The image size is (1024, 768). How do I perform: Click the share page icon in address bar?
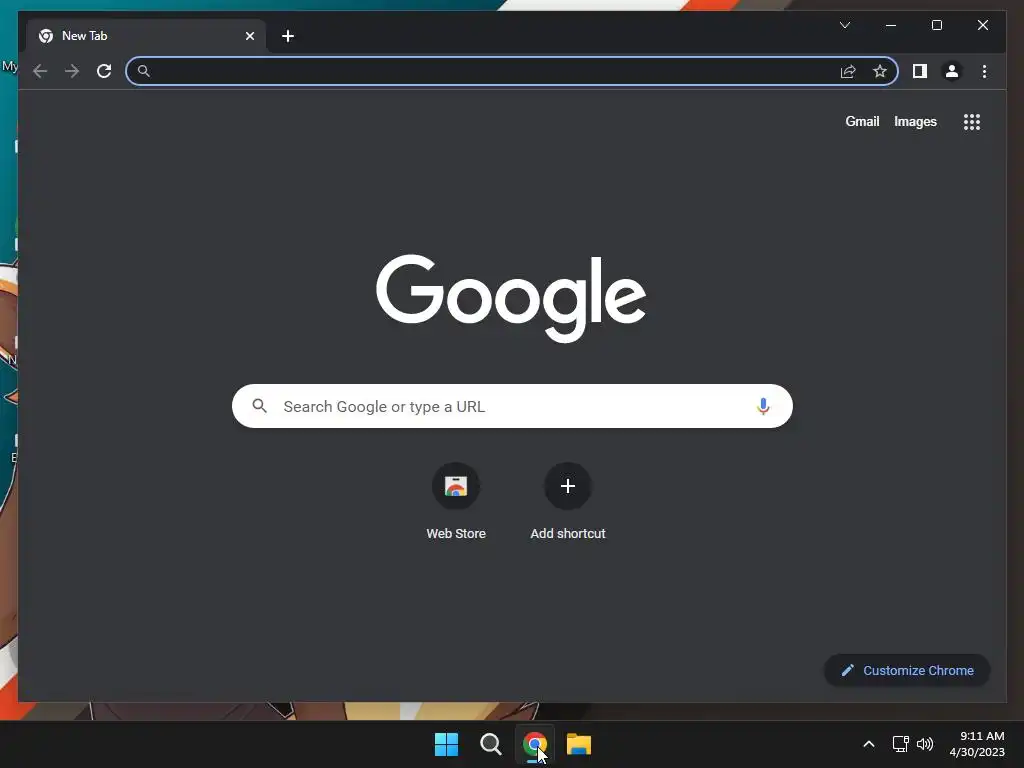848,71
